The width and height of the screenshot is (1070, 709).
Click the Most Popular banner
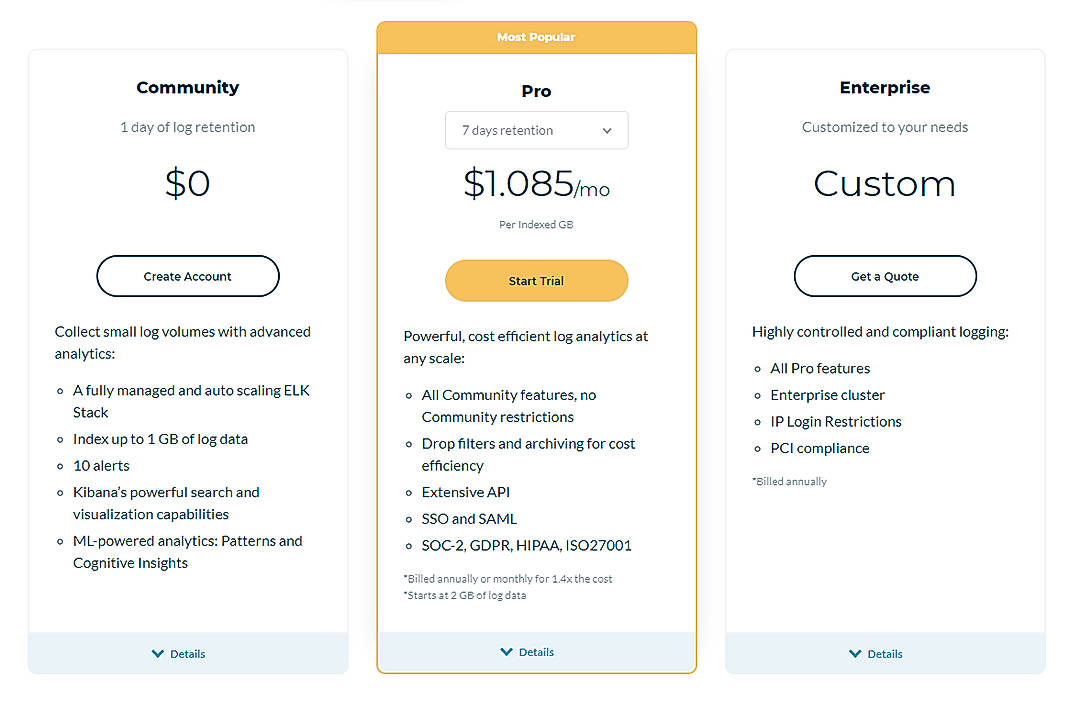pos(536,36)
